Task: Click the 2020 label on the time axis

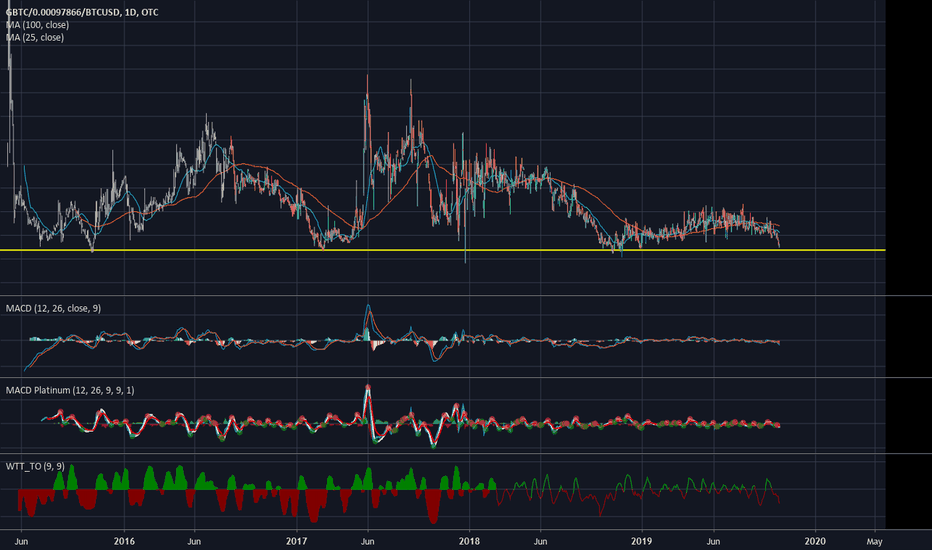Action: pyautogui.click(x=814, y=541)
